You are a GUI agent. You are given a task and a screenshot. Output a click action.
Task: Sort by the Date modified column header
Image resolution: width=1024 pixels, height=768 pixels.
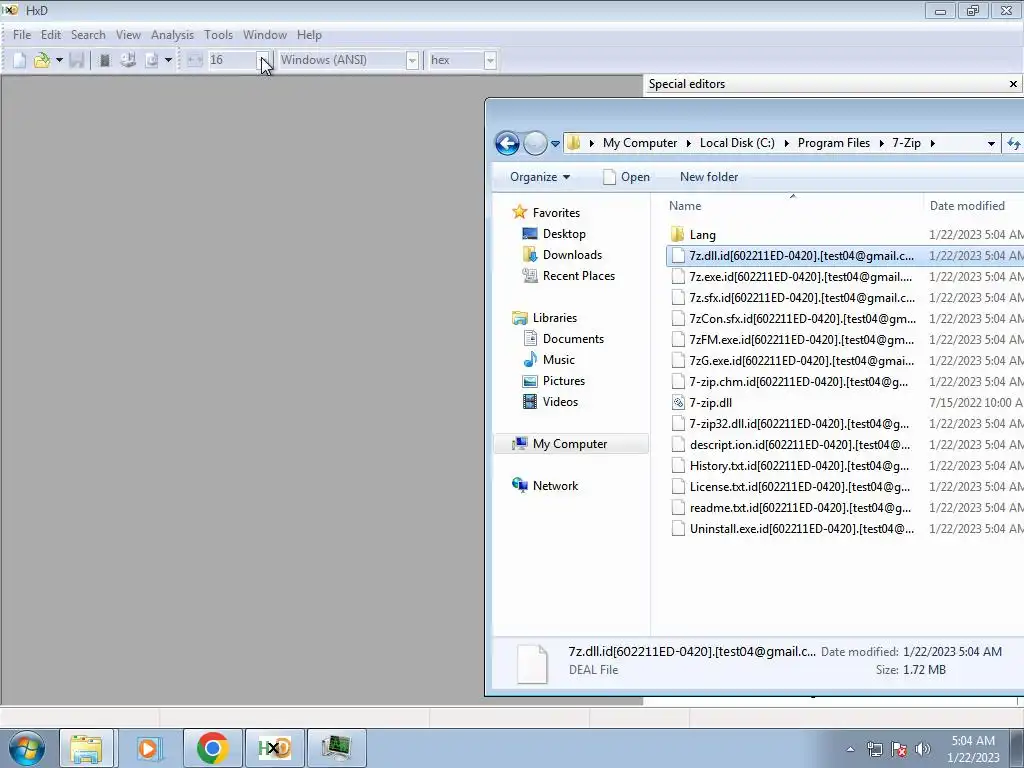[973, 206]
